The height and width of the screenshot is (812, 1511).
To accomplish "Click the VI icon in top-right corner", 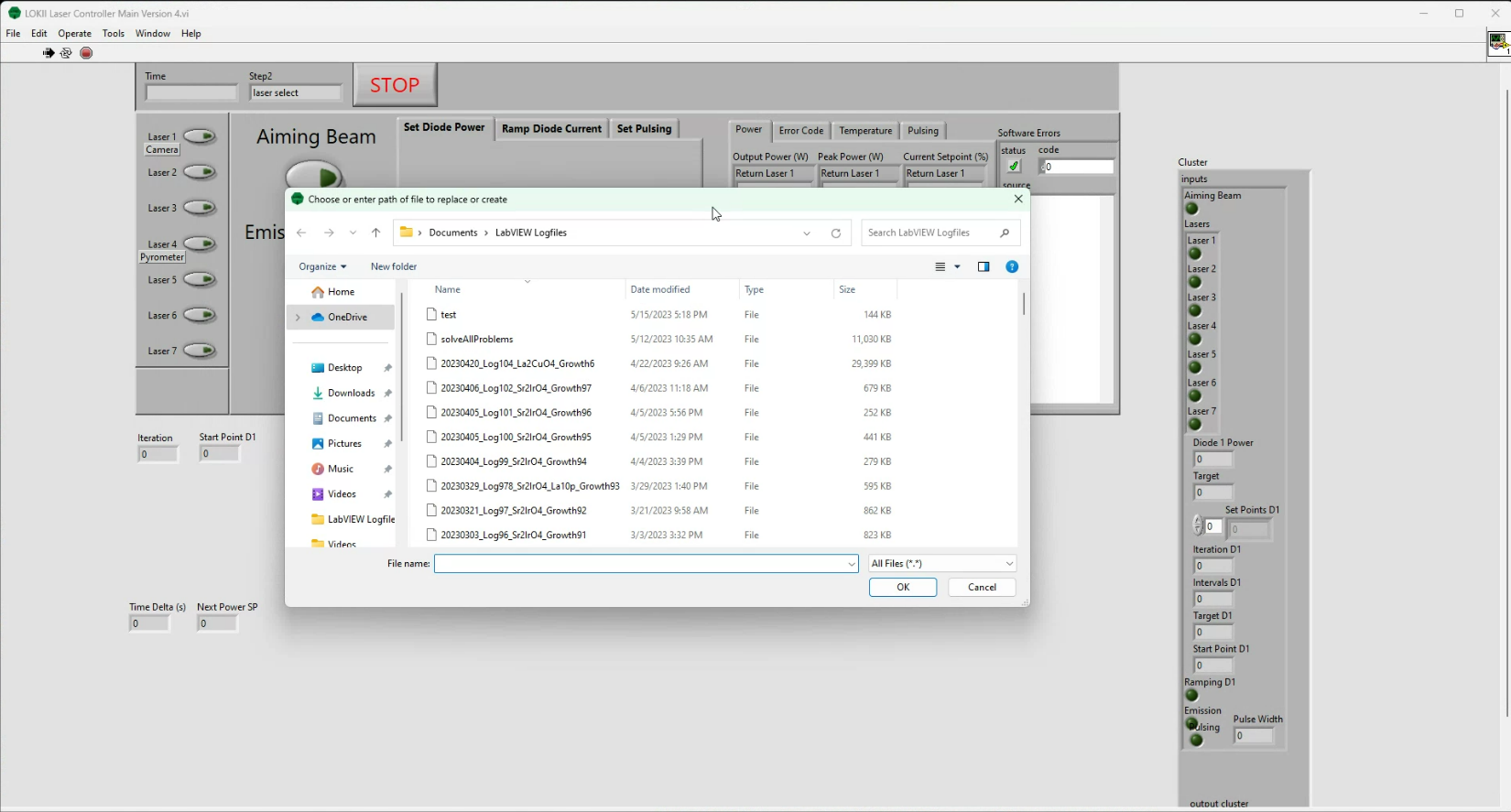I will [x=1498, y=42].
